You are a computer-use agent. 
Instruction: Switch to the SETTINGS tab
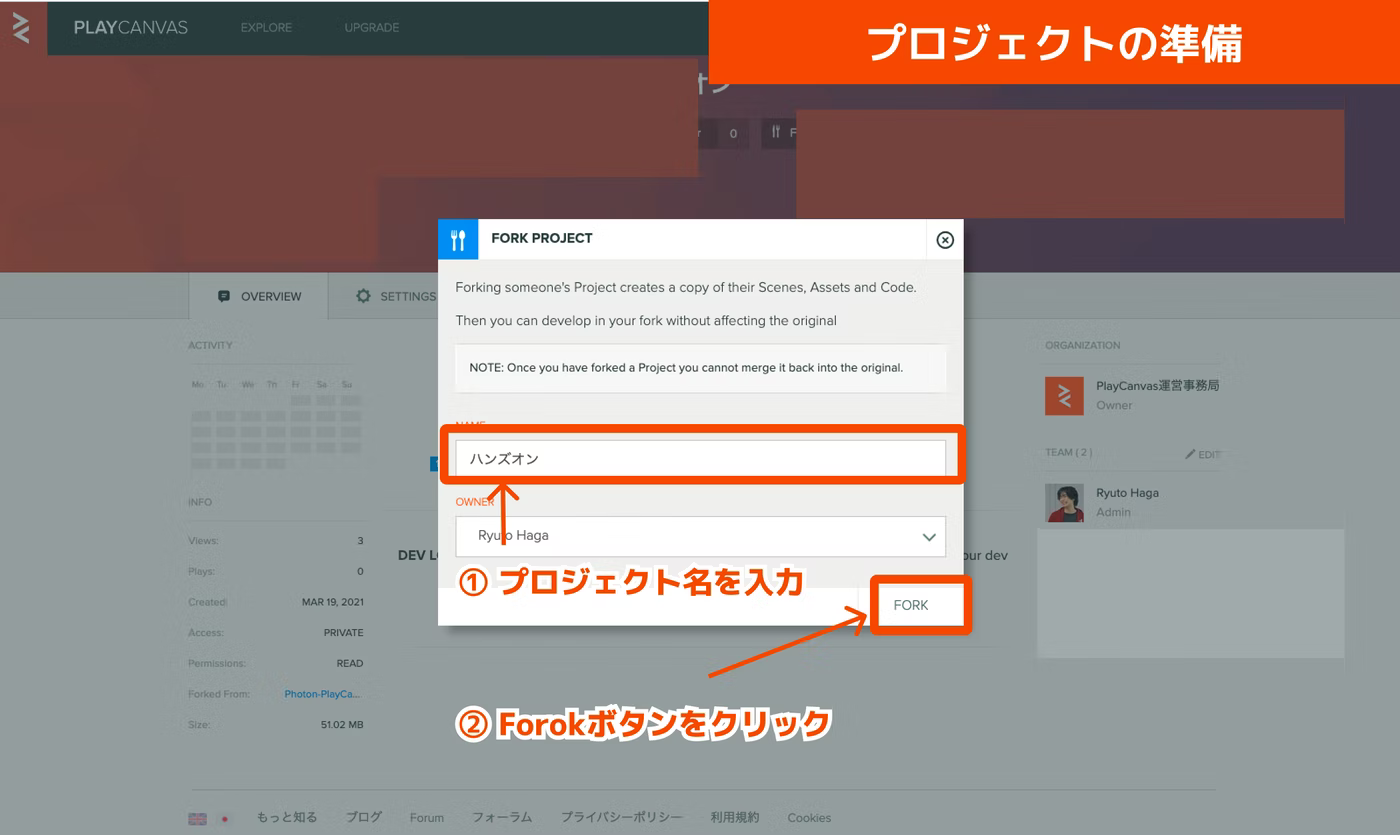[x=396, y=296]
